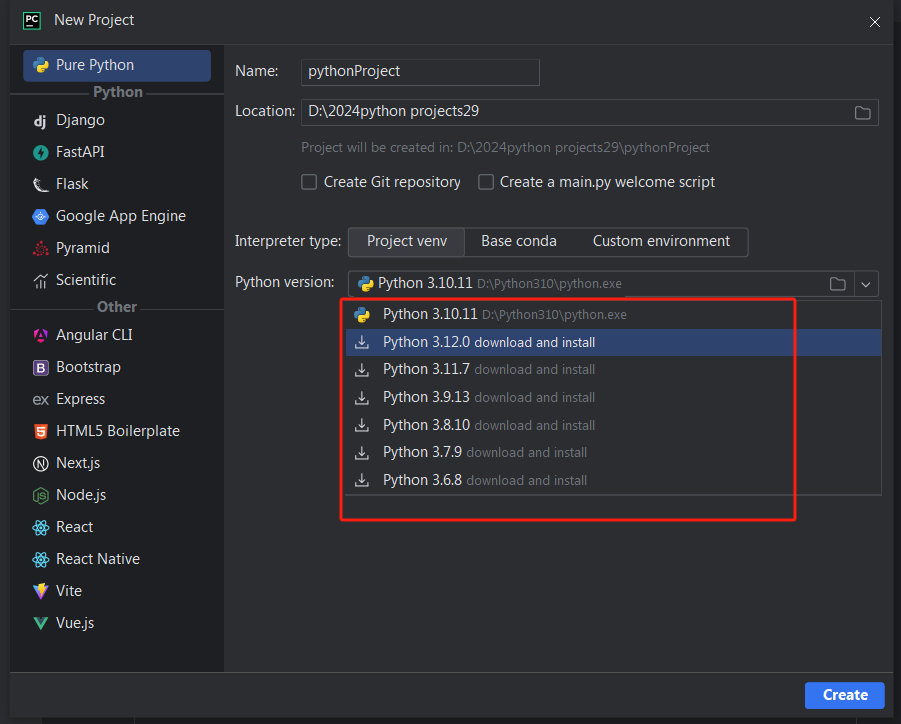This screenshot has height=724, width=901.
Task: Pick Python 3.9.13 from the list
Action: pos(488,398)
